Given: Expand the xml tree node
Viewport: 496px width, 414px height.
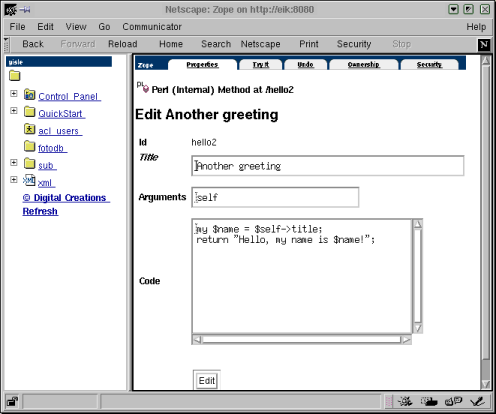Looking at the screenshot, I should point(14,180).
